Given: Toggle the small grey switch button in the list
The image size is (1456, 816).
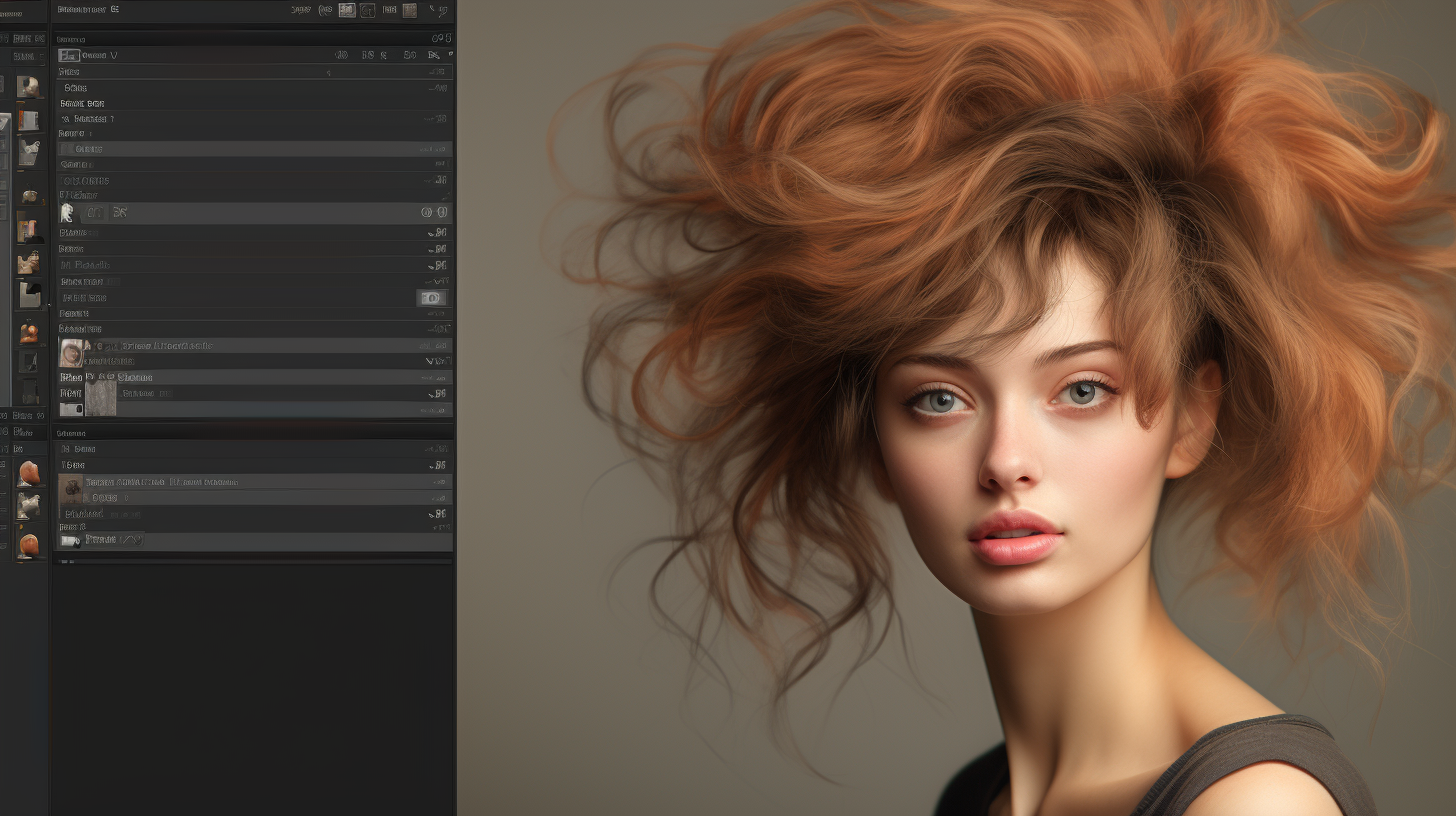Looking at the screenshot, I should (x=431, y=298).
